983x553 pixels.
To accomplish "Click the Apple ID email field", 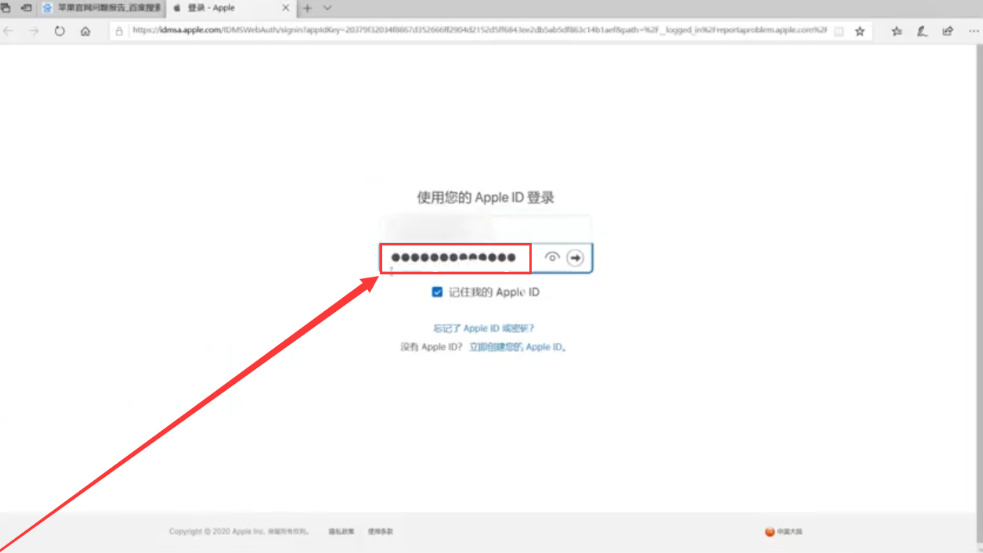I will (x=486, y=227).
